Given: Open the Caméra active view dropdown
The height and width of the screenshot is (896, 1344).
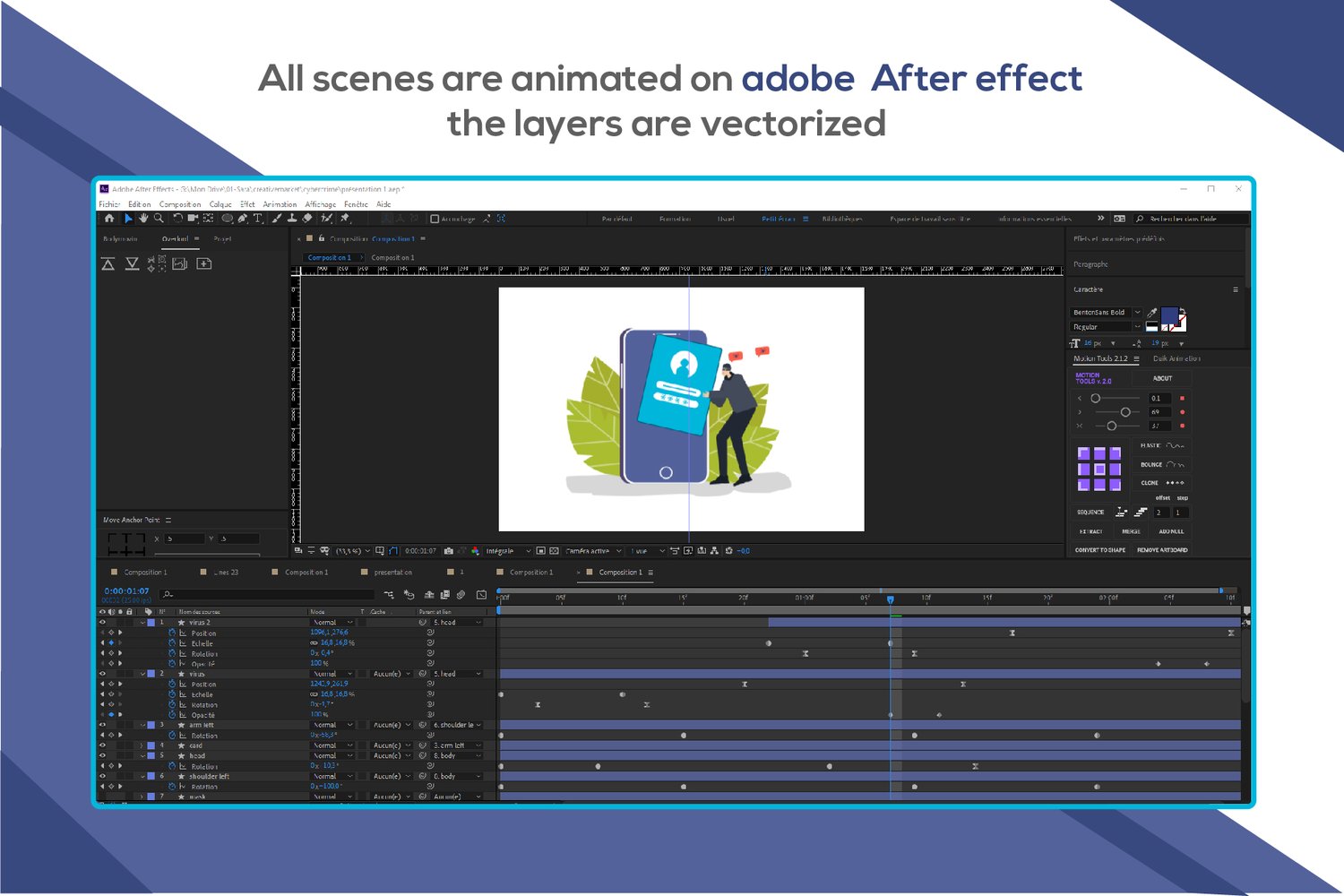Looking at the screenshot, I should pyautogui.click(x=593, y=551).
